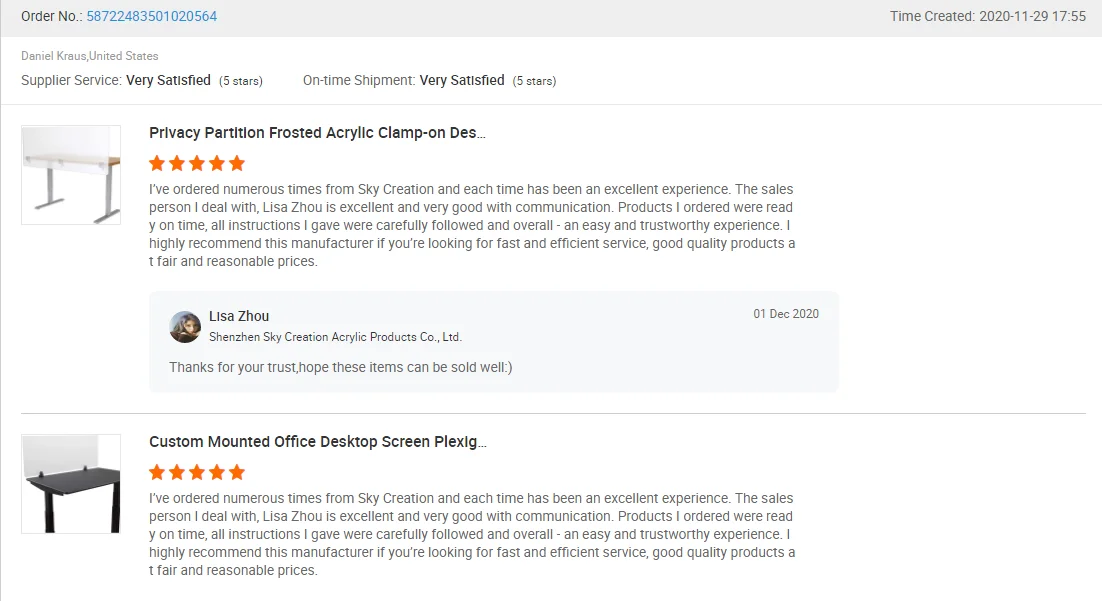Open order number 58722483501020564 link
1102x601 pixels.
coord(151,16)
